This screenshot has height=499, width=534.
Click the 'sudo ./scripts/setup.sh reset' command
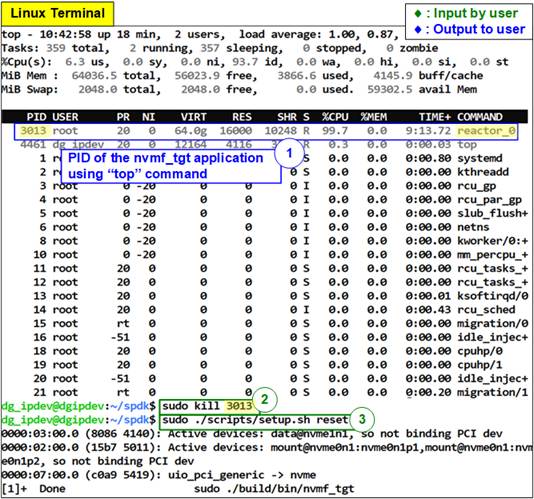point(255,420)
